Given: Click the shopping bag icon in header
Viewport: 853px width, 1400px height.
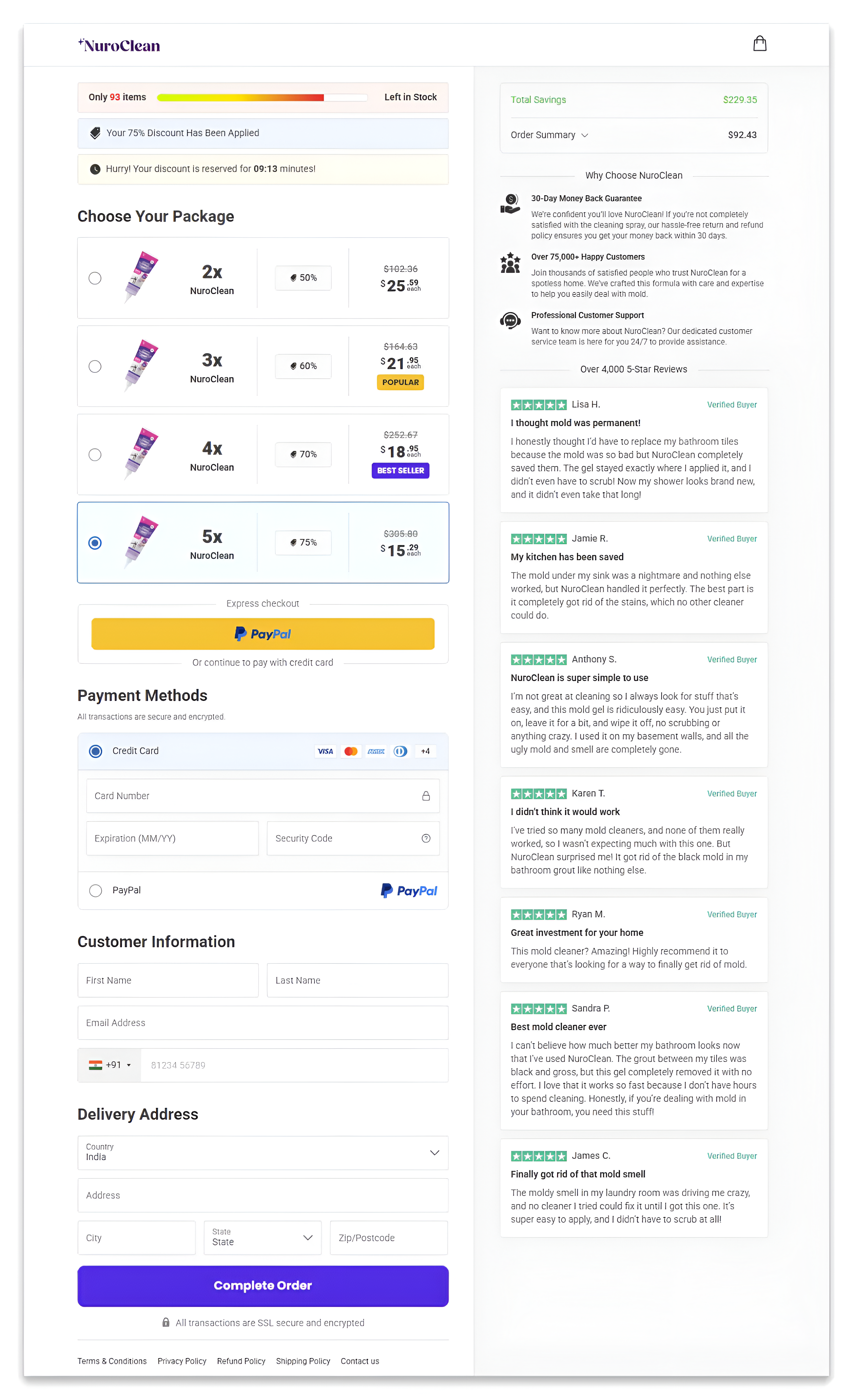Looking at the screenshot, I should pos(760,43).
